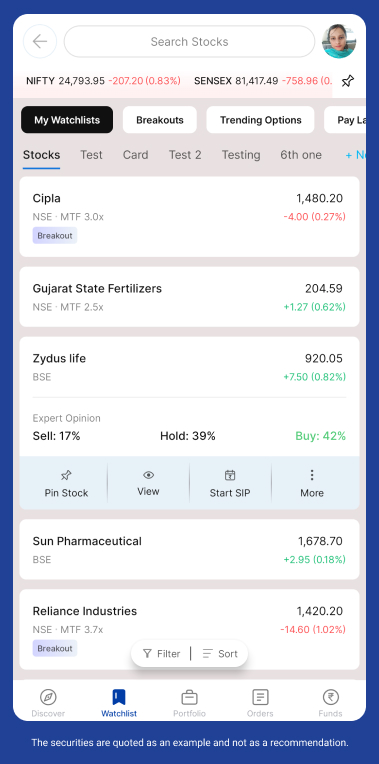Open the user profile avatar
The height and width of the screenshot is (764, 379).
339,41
